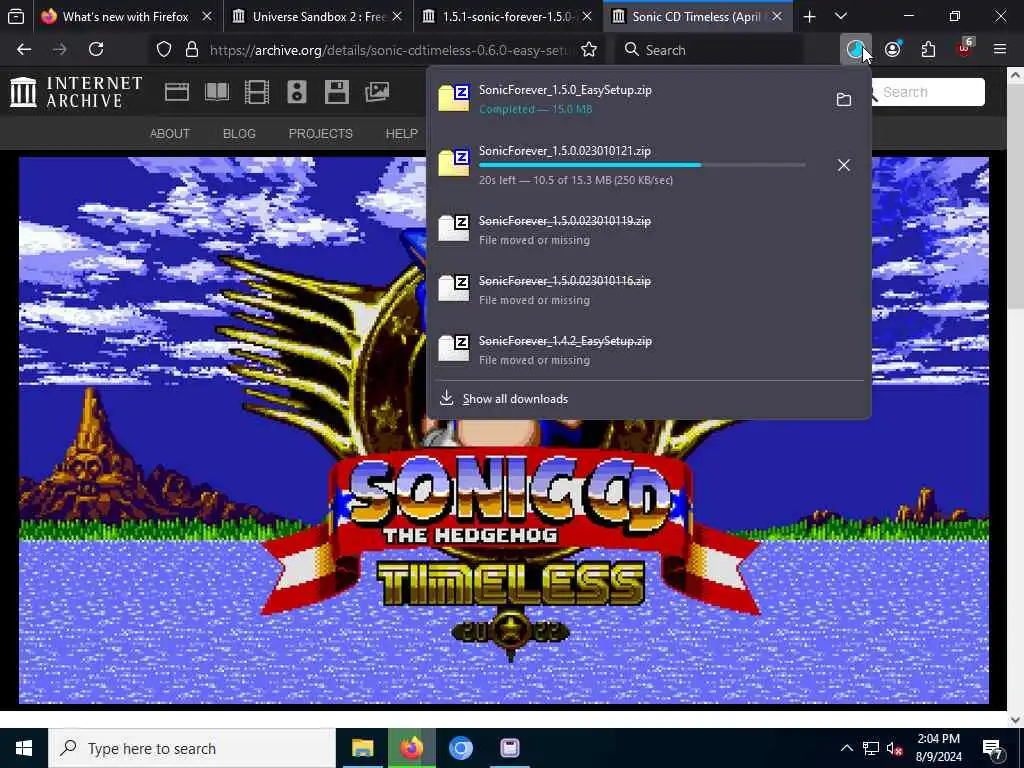Focus the Firefox Search box
The width and height of the screenshot is (1024, 768).
point(710,50)
